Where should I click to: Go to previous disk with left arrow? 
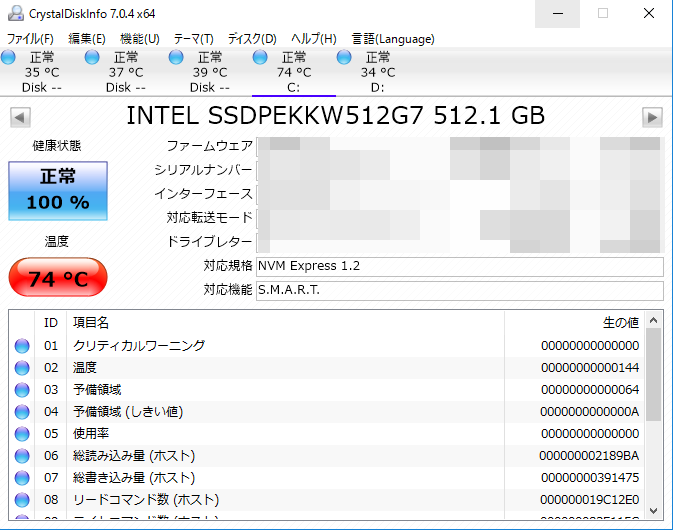point(20,117)
